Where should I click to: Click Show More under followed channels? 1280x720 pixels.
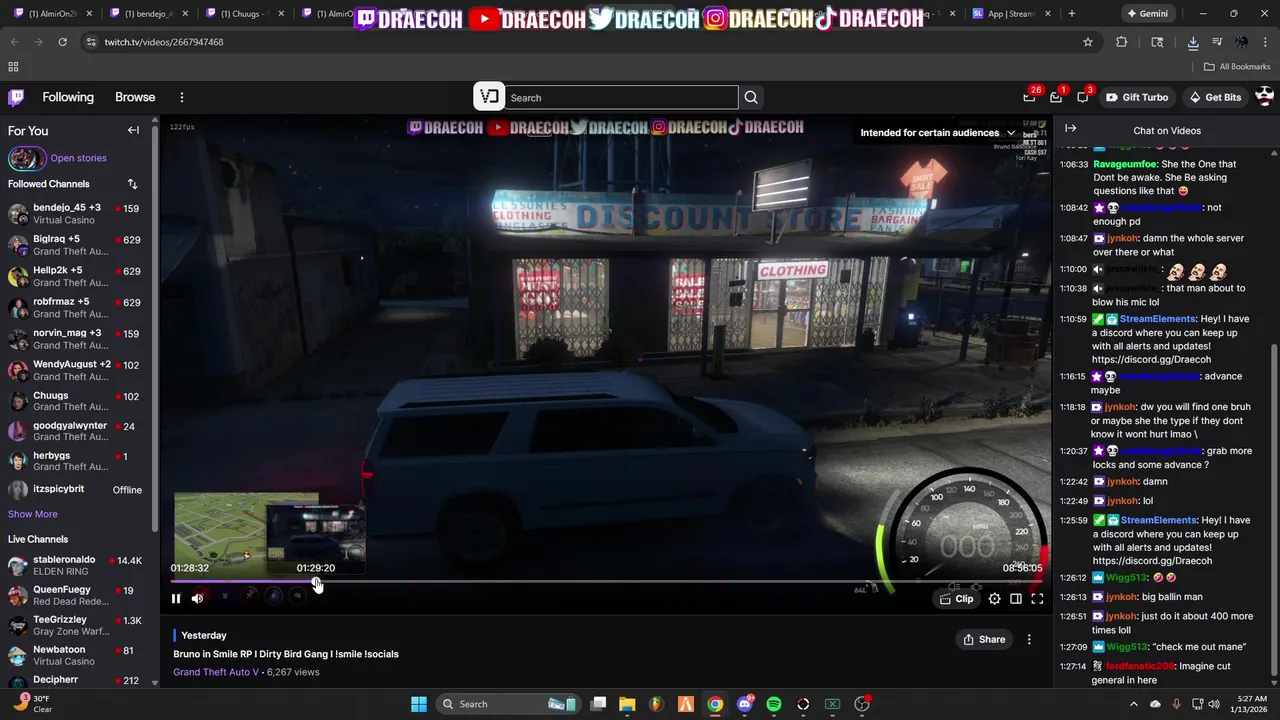(x=33, y=514)
